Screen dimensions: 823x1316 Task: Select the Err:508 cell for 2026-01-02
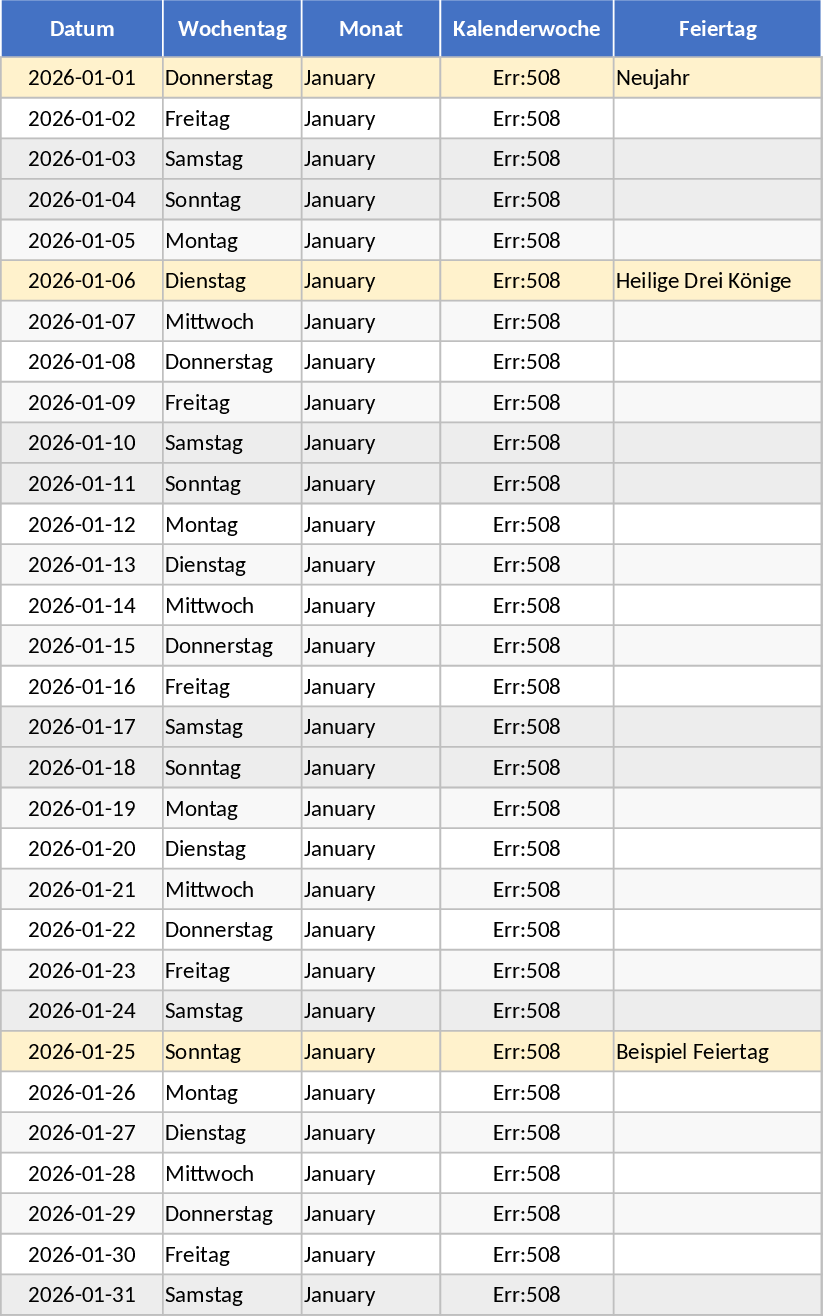(x=527, y=119)
